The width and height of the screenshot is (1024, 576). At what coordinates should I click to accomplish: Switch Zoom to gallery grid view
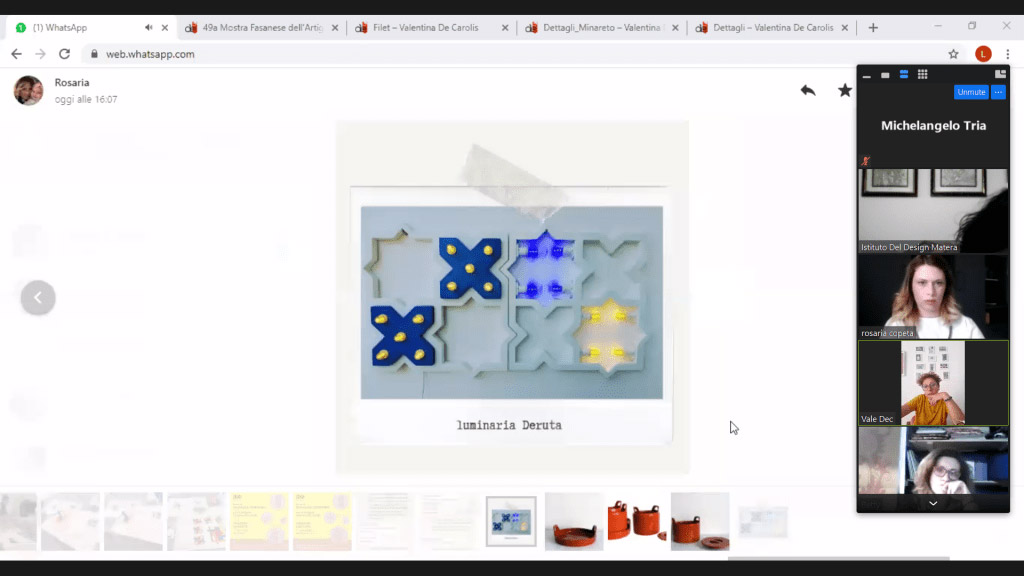tap(922, 74)
